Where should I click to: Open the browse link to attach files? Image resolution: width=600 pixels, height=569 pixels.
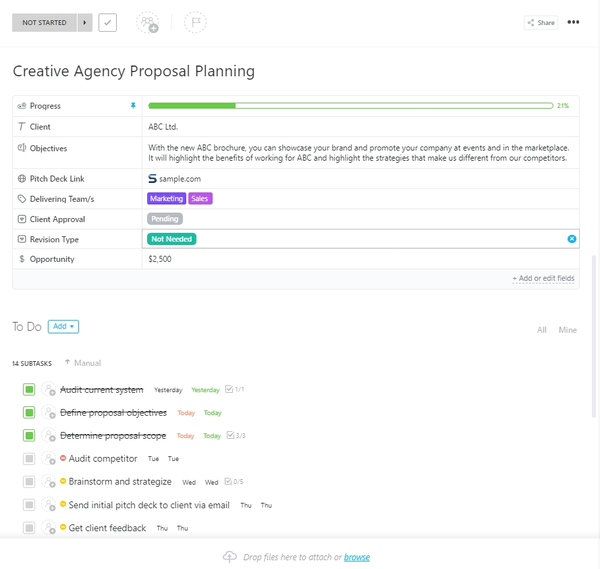(x=356, y=557)
